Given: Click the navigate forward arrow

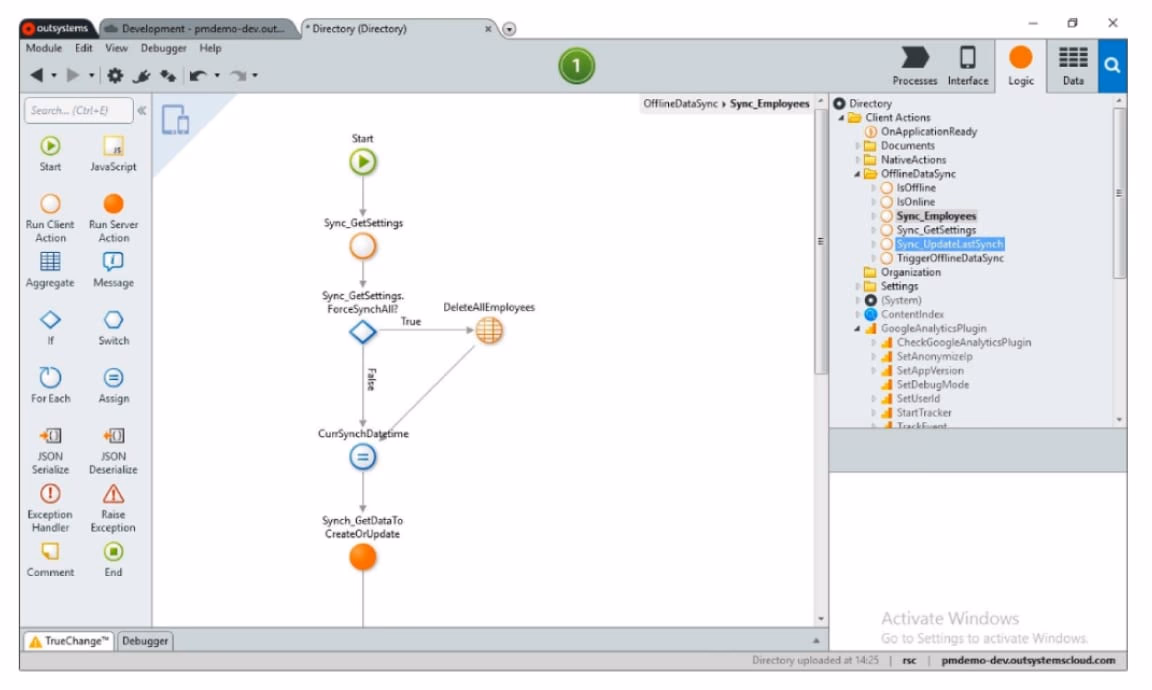Looking at the screenshot, I should 73,75.
